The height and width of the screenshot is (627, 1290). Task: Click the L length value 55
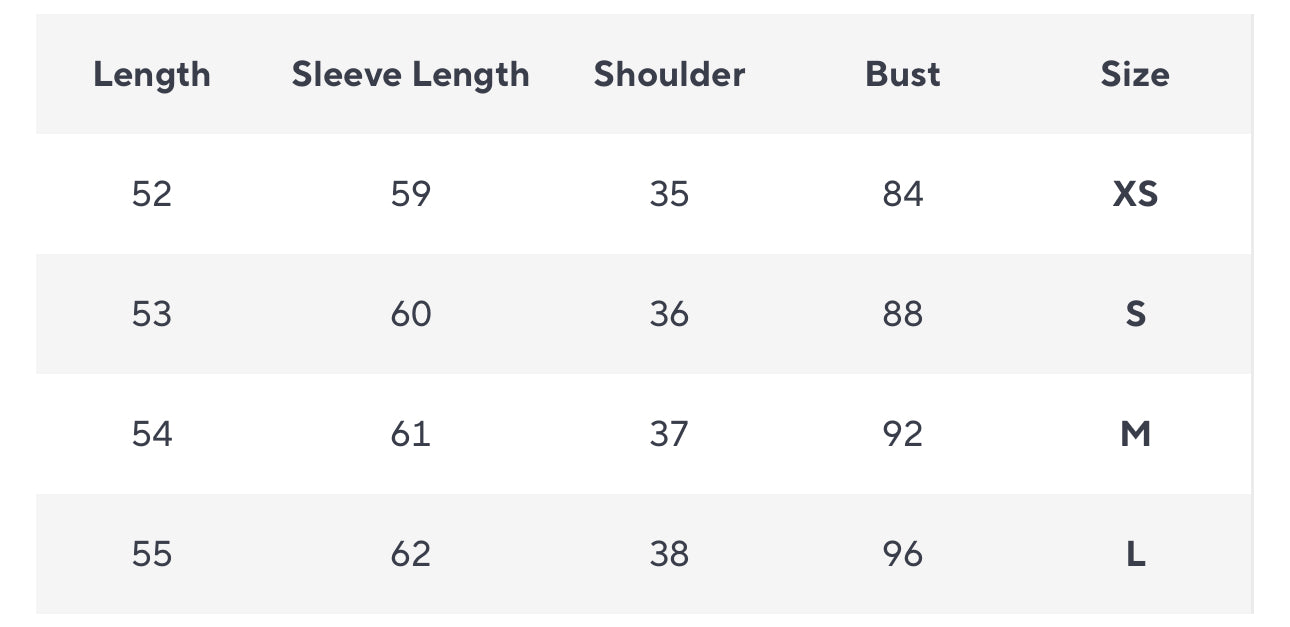[152, 554]
